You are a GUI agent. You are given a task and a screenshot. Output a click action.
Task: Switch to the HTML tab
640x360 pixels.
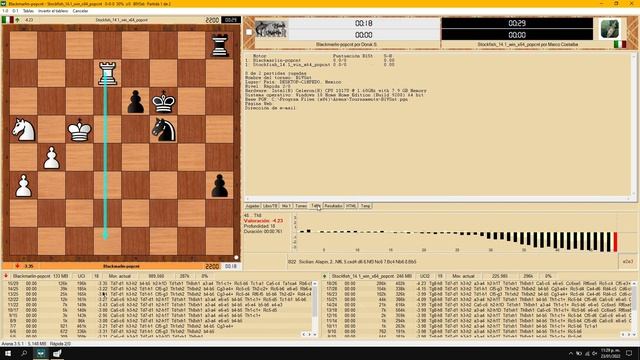(351, 206)
